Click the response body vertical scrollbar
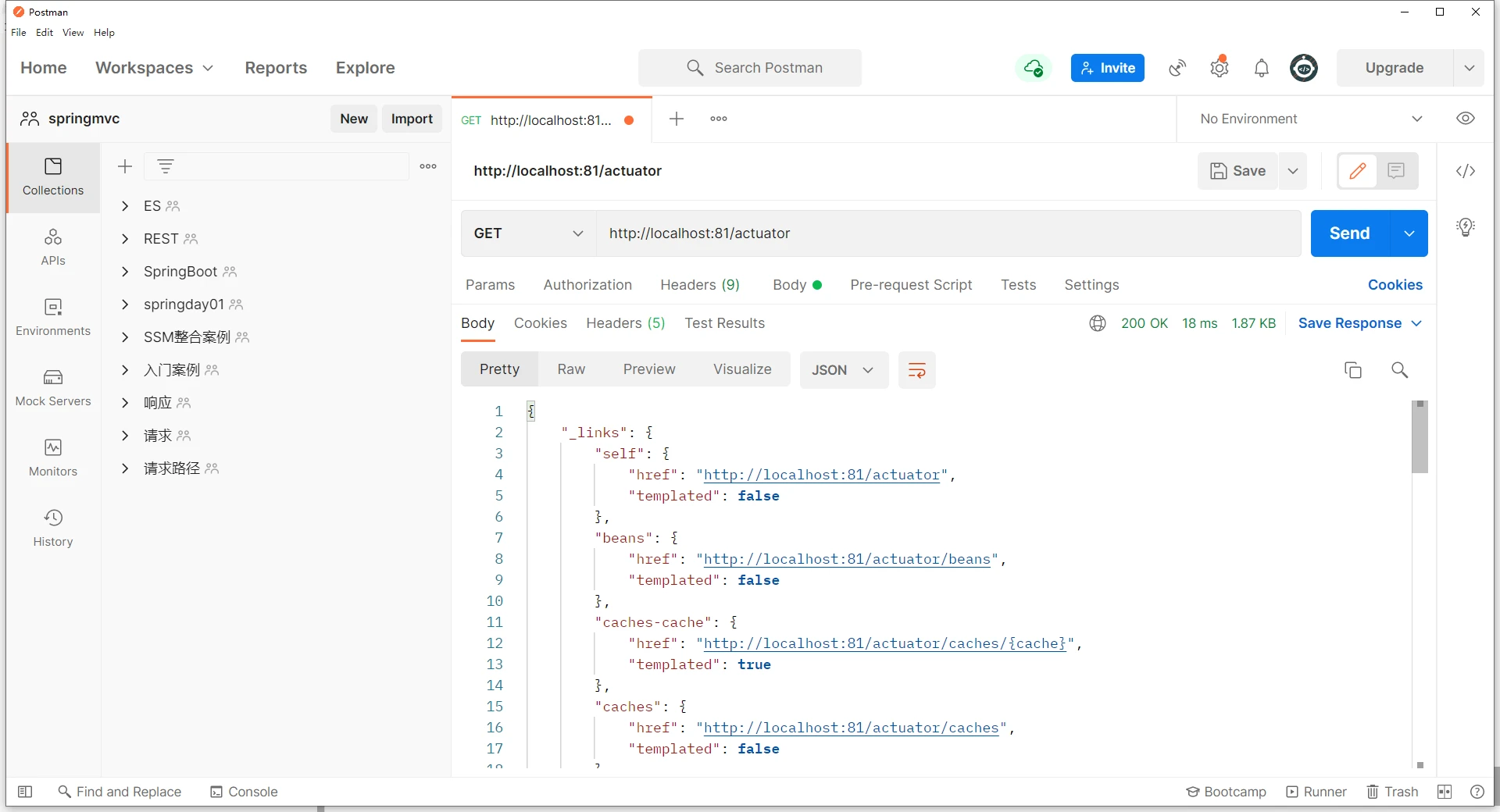This screenshot has height=812, width=1500. click(1420, 437)
